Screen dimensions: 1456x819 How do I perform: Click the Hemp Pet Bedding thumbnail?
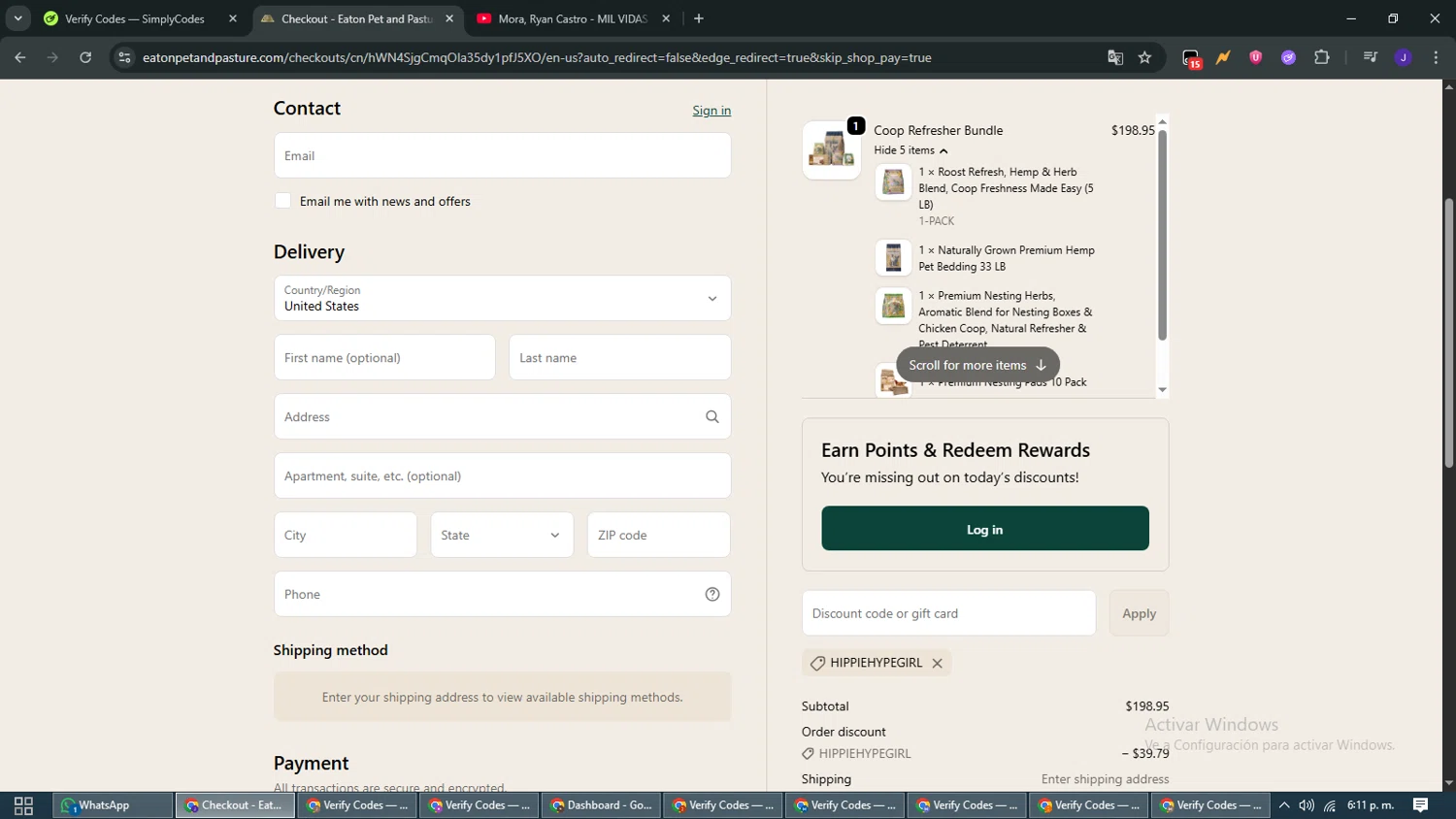[893, 258]
